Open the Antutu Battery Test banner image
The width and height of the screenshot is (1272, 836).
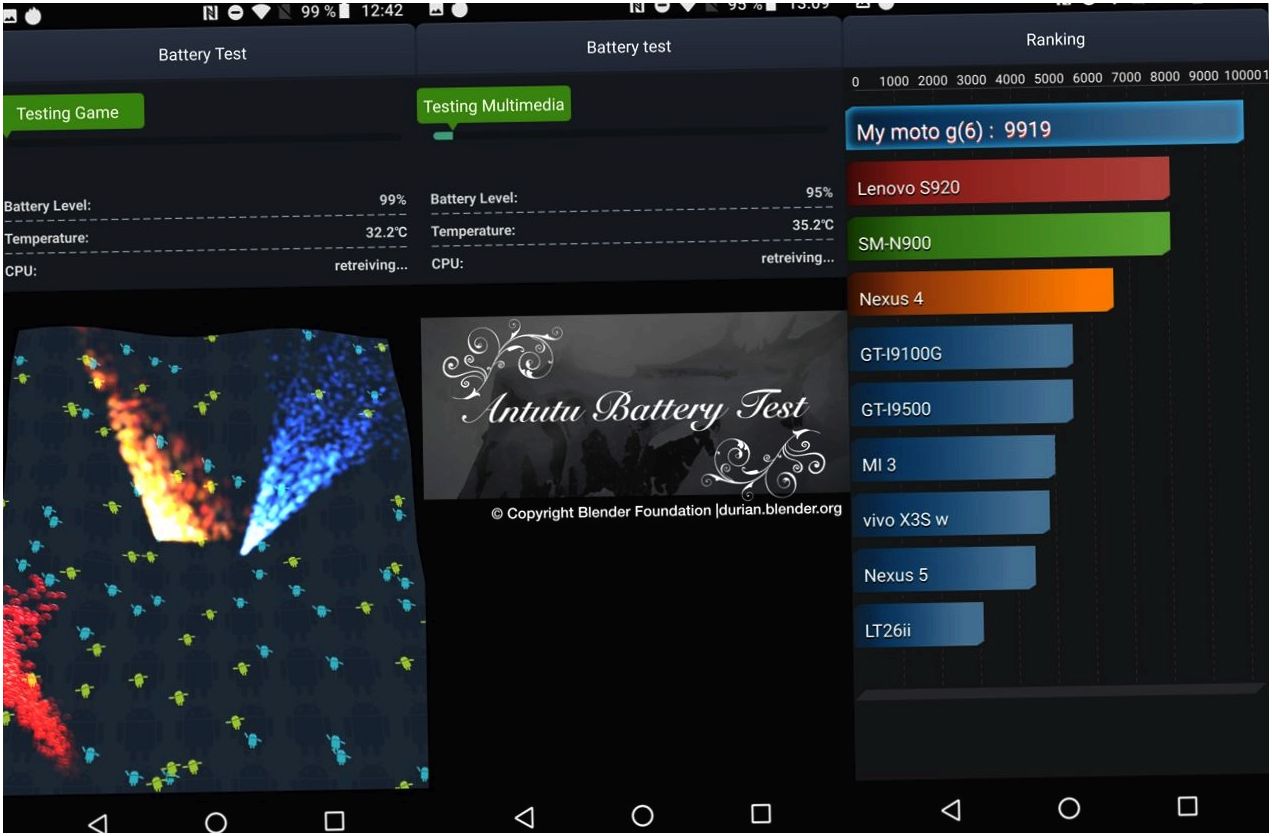click(x=633, y=406)
